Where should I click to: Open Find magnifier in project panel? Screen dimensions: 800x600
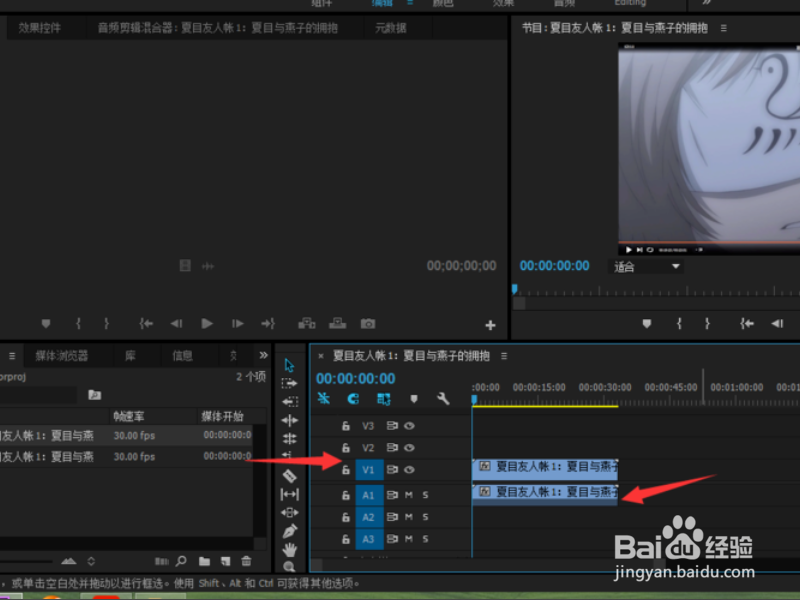(181, 561)
